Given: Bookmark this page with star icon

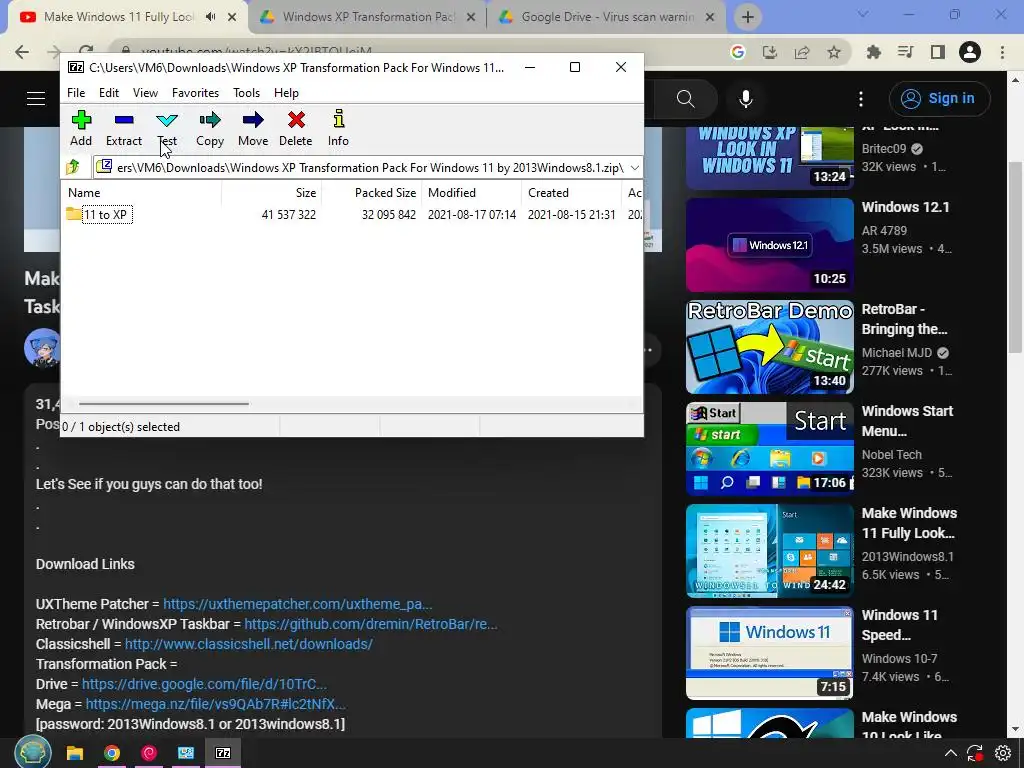Looking at the screenshot, I should [834, 52].
